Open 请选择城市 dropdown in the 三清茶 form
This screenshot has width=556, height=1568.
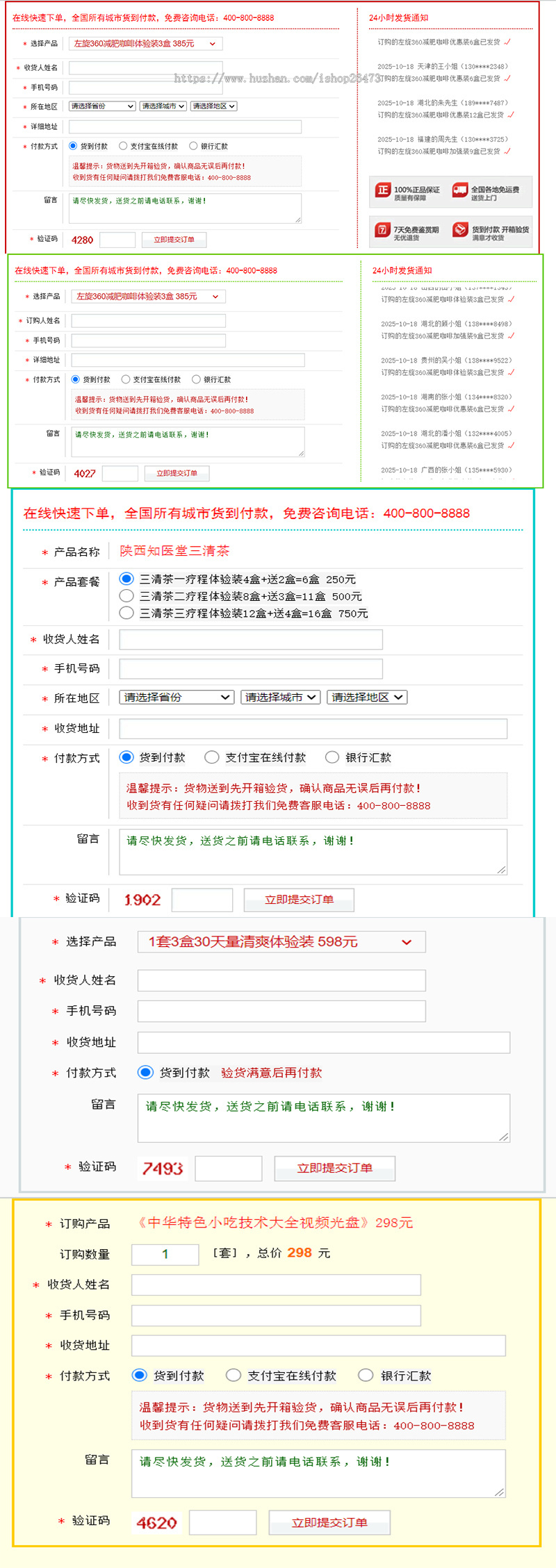click(280, 698)
